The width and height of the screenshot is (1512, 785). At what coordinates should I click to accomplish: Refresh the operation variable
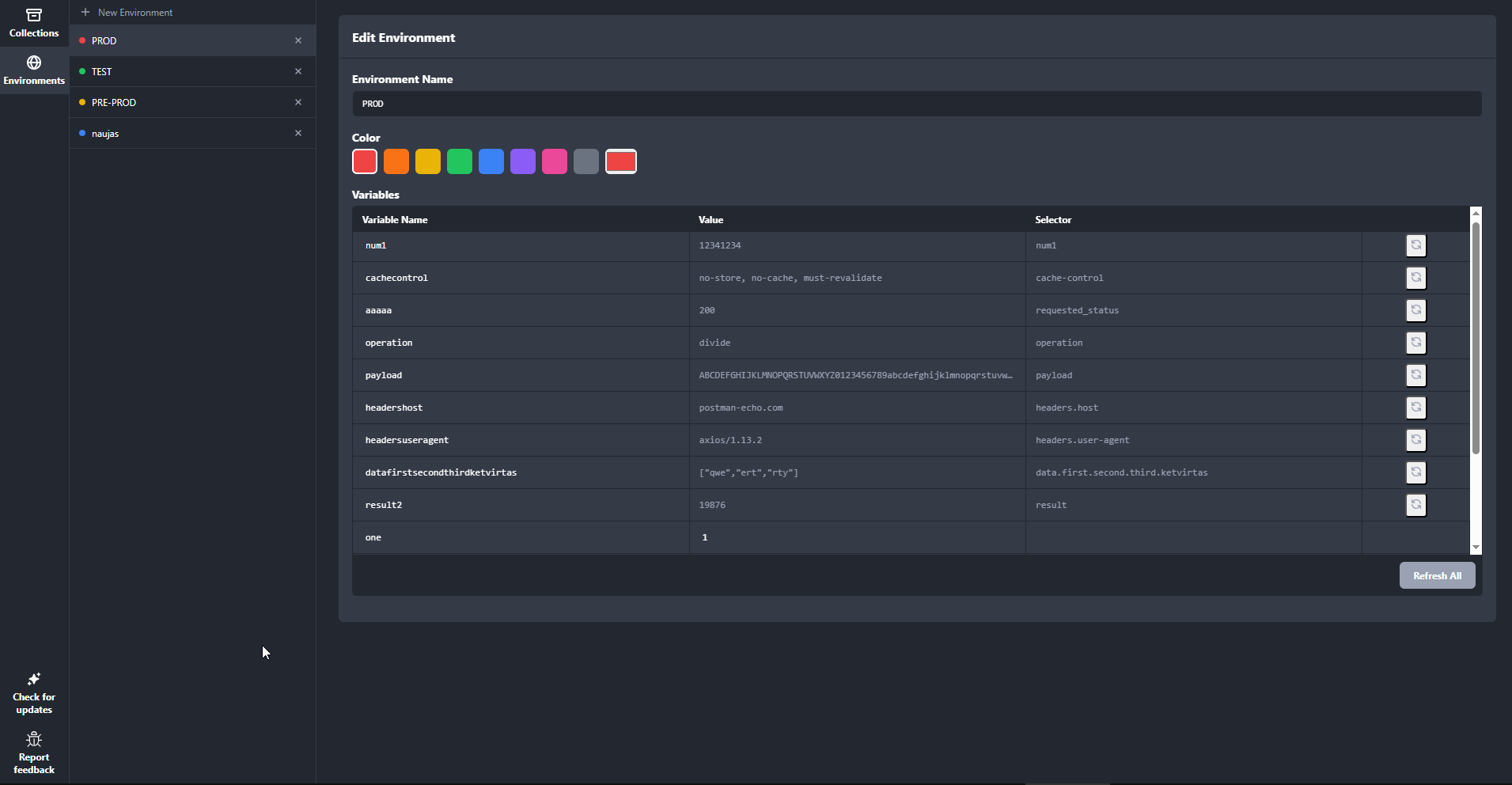click(x=1415, y=343)
